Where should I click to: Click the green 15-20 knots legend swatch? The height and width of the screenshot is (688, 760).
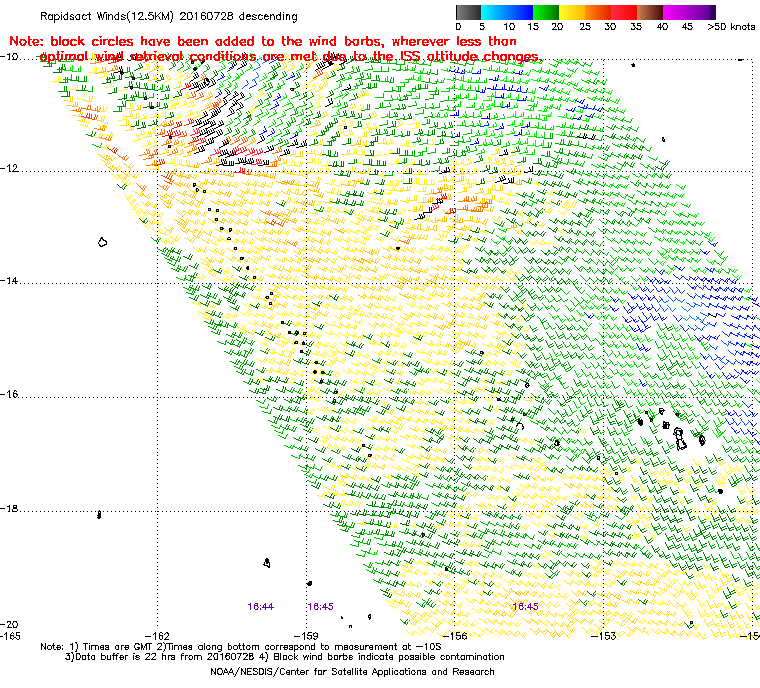546,12
